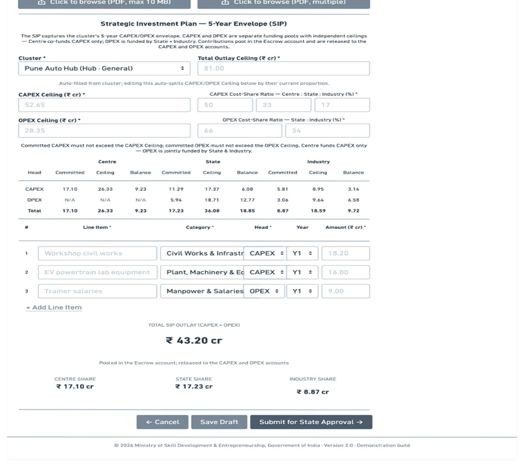Click Submit for State Approval button
520x465 pixels.
[311, 422]
